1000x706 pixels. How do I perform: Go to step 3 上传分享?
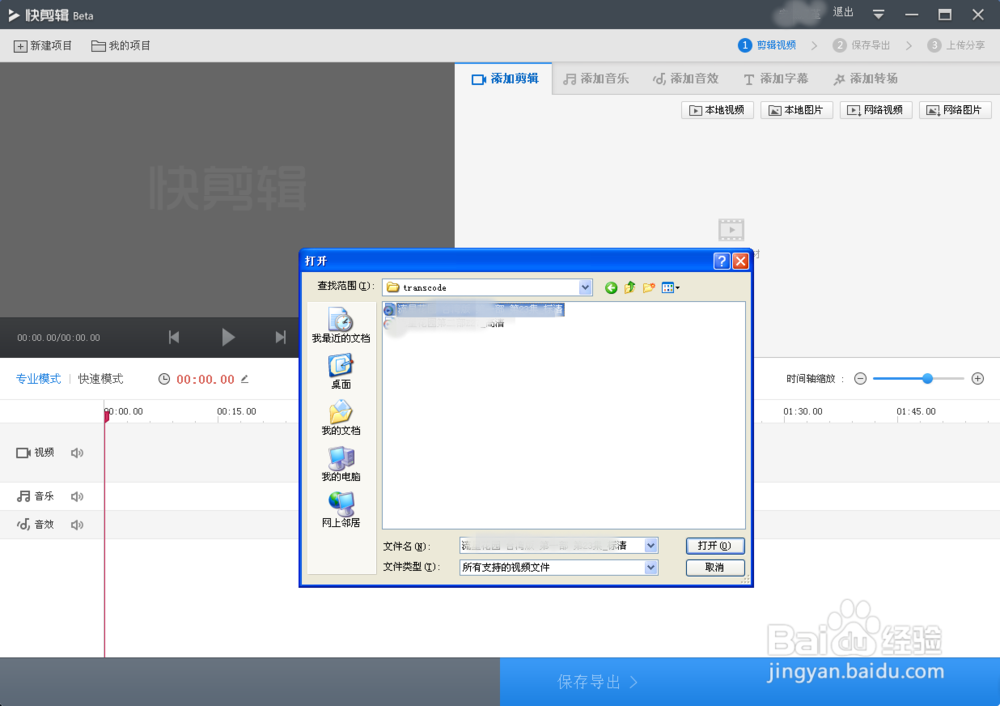957,45
